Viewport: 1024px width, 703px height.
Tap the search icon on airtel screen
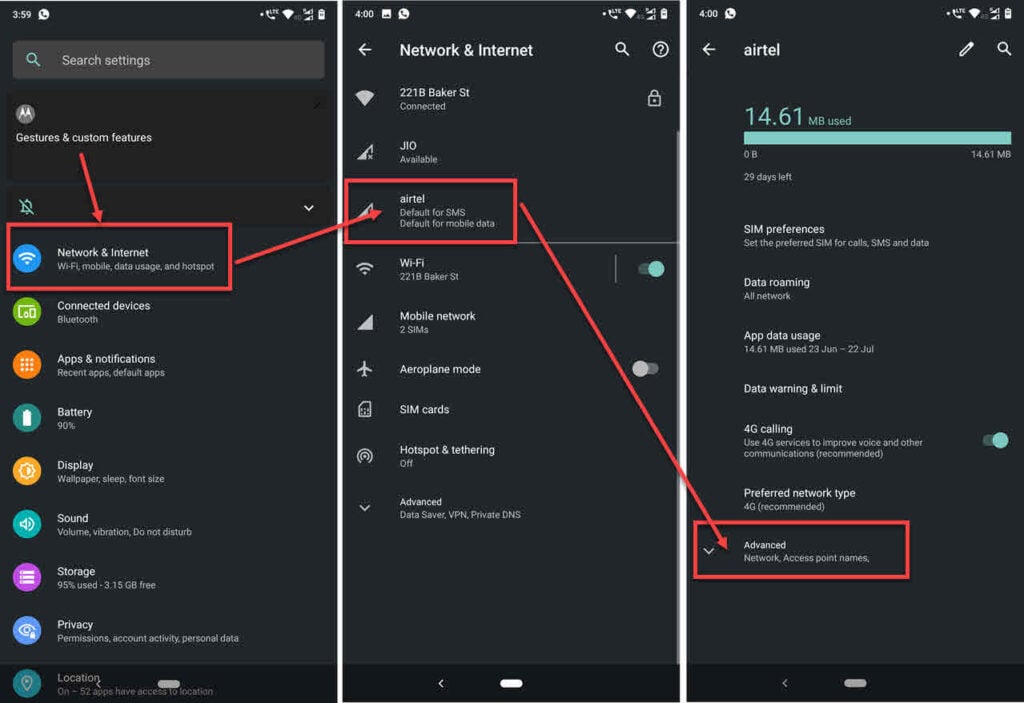coord(1004,49)
